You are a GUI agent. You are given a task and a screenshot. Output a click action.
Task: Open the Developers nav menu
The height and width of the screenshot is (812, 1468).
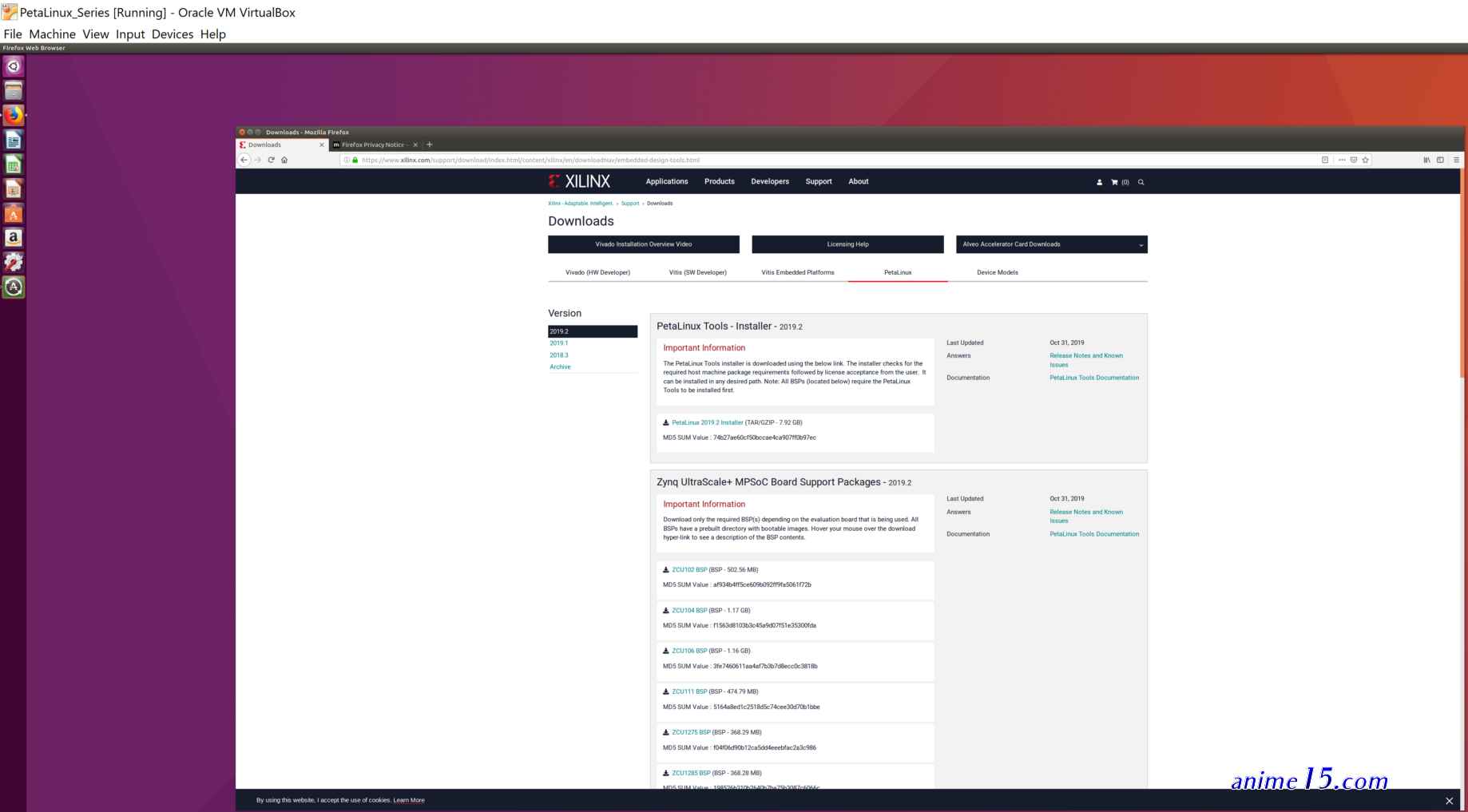(770, 181)
